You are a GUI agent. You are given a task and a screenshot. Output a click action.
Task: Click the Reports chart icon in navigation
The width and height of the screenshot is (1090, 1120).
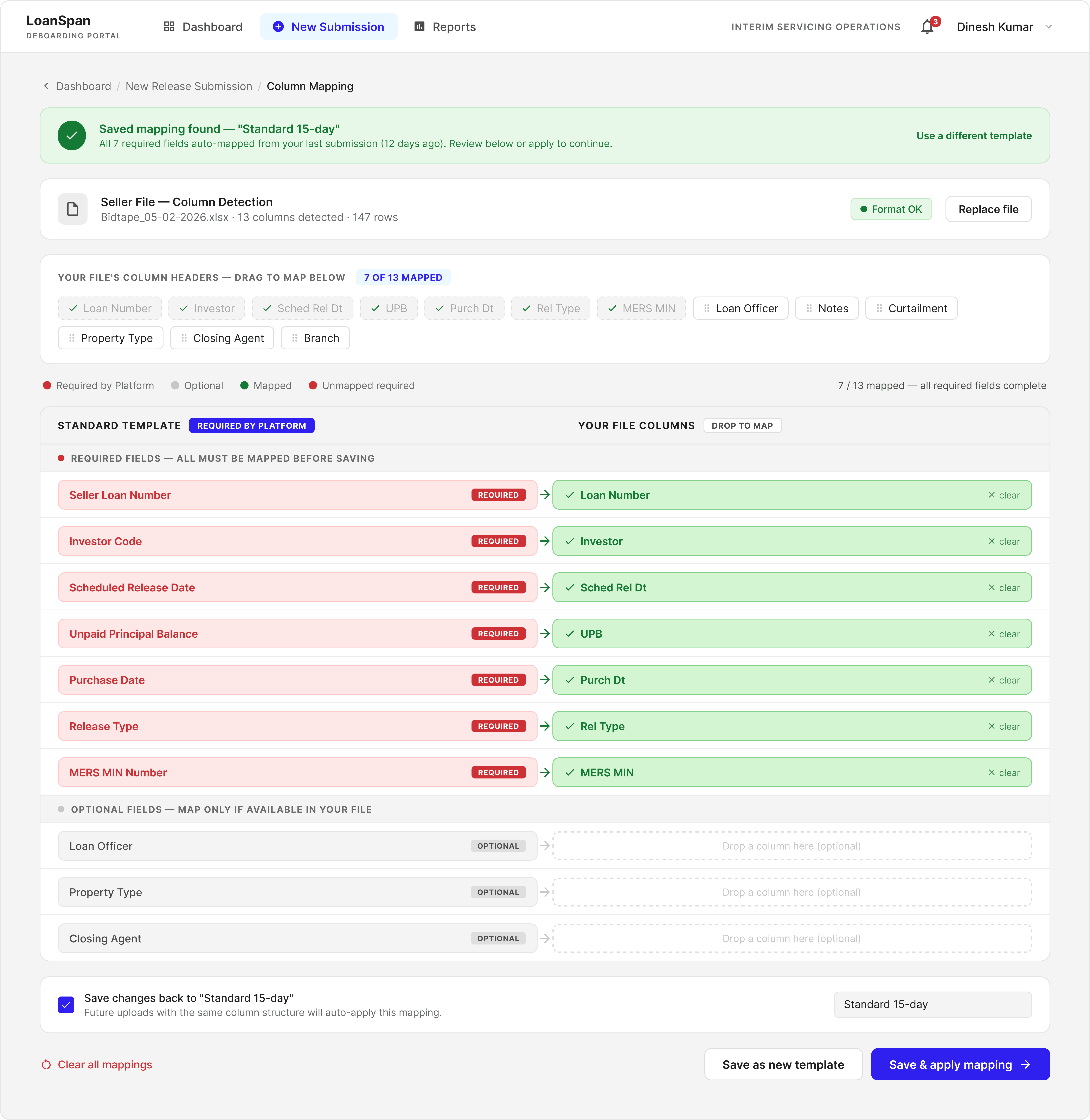click(x=420, y=27)
